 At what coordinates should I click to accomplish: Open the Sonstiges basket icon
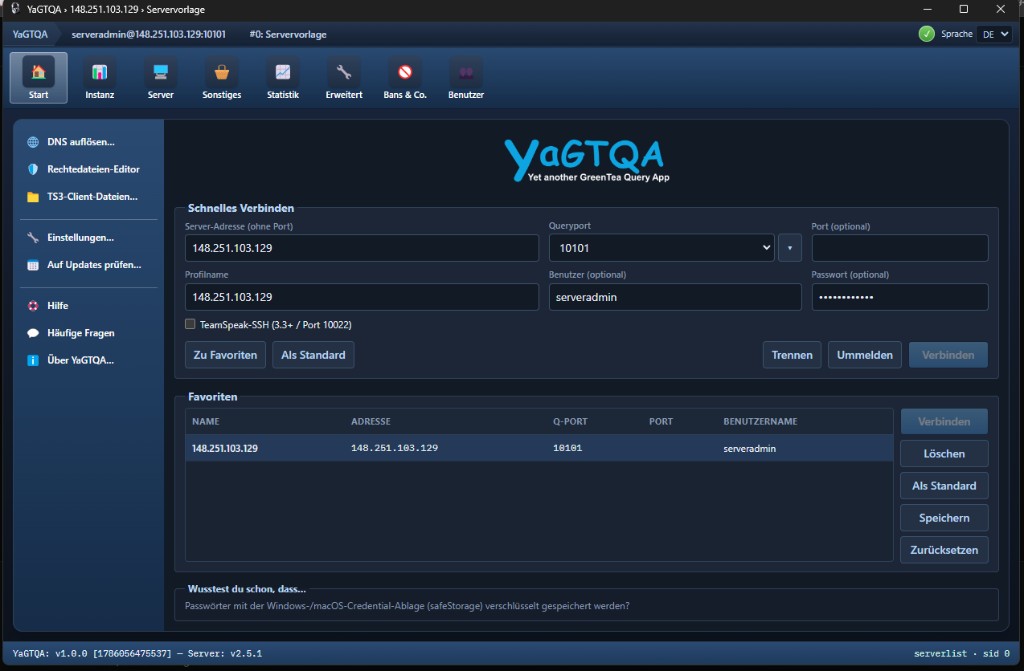click(x=221, y=73)
